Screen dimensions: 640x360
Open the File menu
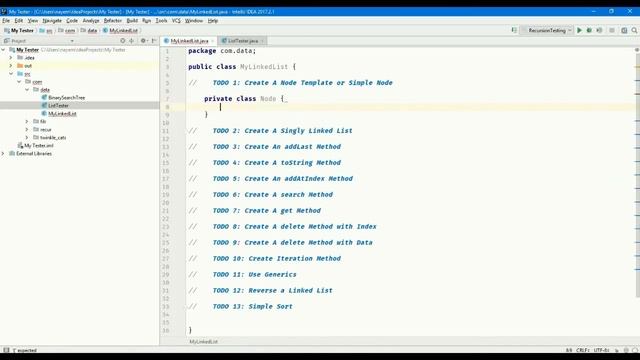click(6, 20)
